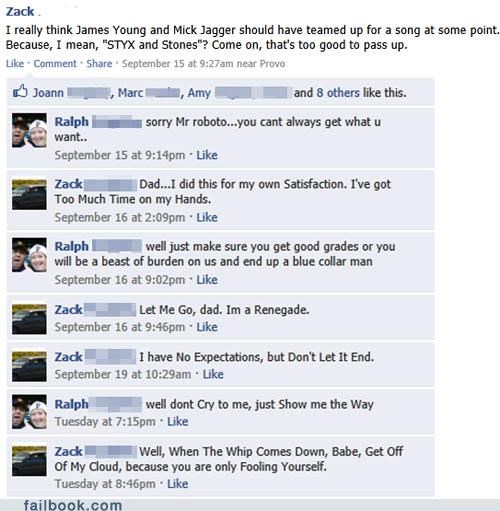Click the thumbs-up likes icon
The height and width of the screenshot is (511, 500).
point(20,91)
